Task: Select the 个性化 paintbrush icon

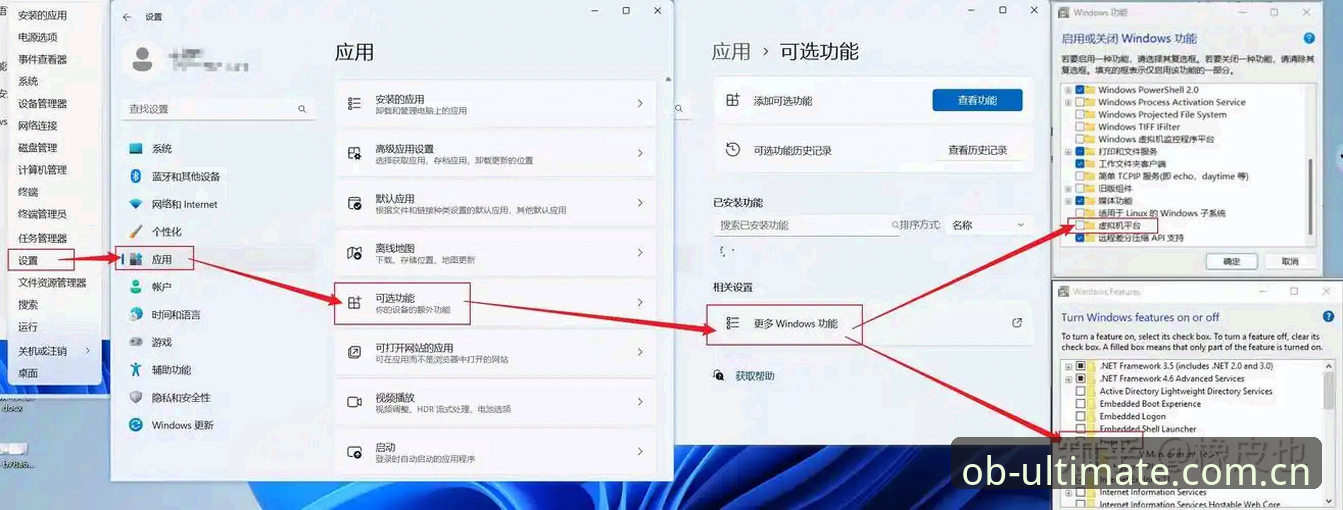Action: pyautogui.click(x=136, y=231)
